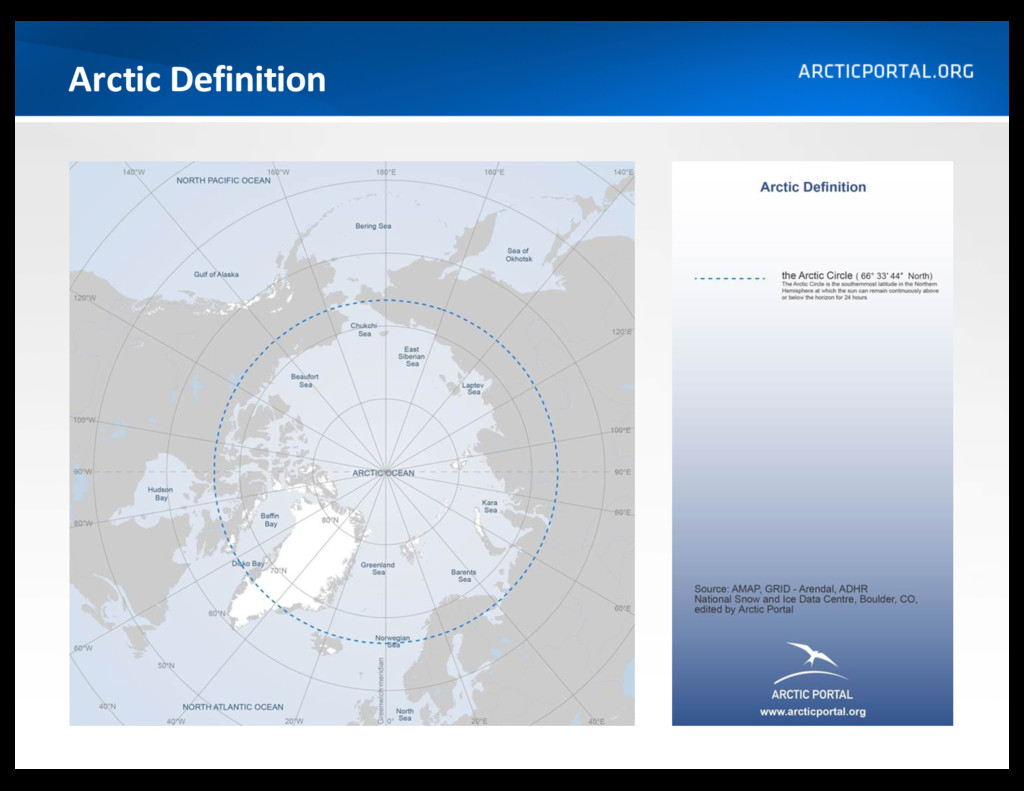Click the Beaufort Sea label
Screen dimensions: 1024x791
(305, 381)
